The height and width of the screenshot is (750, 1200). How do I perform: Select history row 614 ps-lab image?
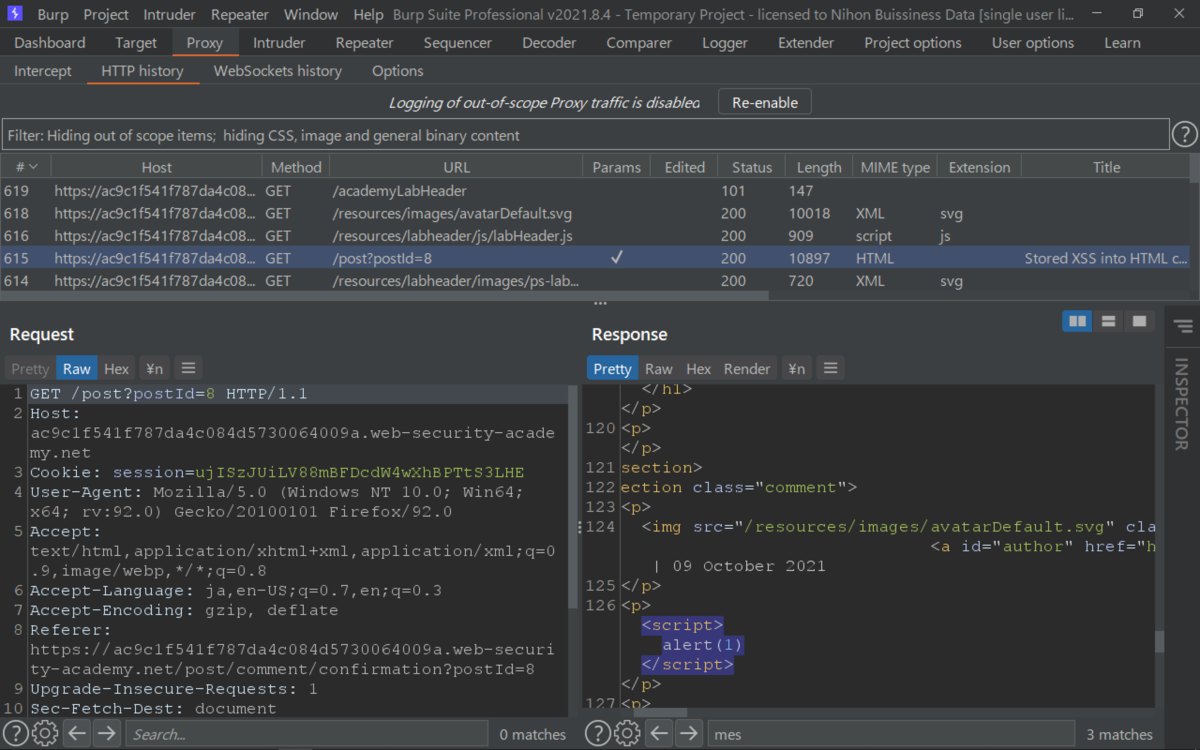pos(595,281)
